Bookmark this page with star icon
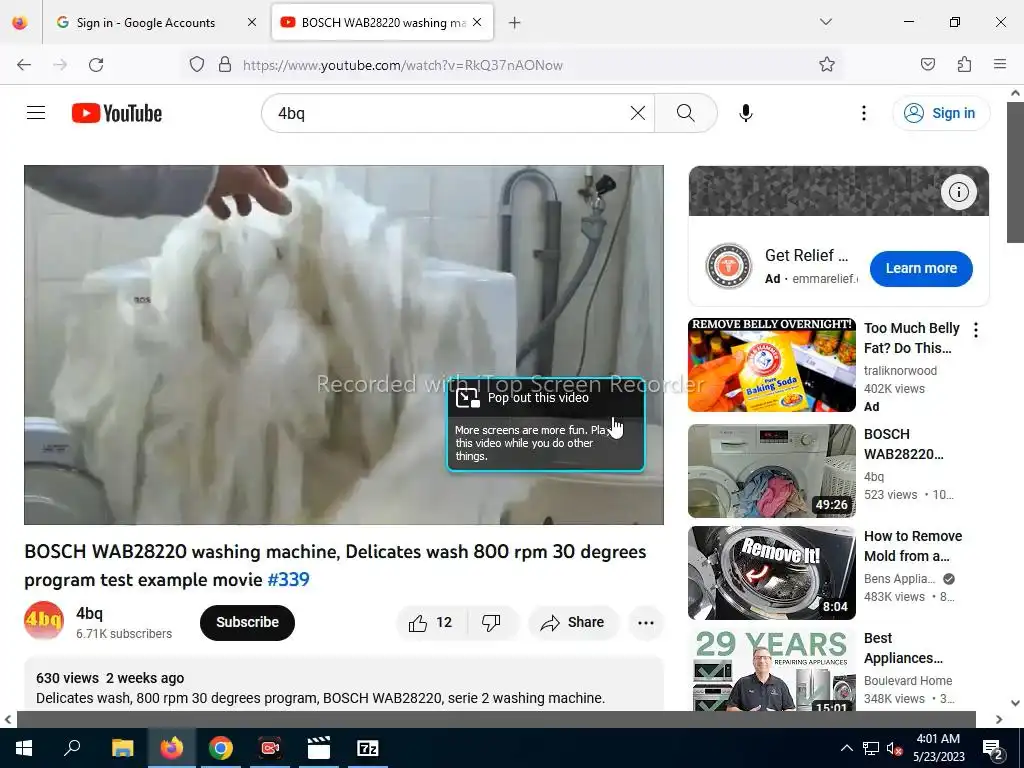 (x=827, y=65)
